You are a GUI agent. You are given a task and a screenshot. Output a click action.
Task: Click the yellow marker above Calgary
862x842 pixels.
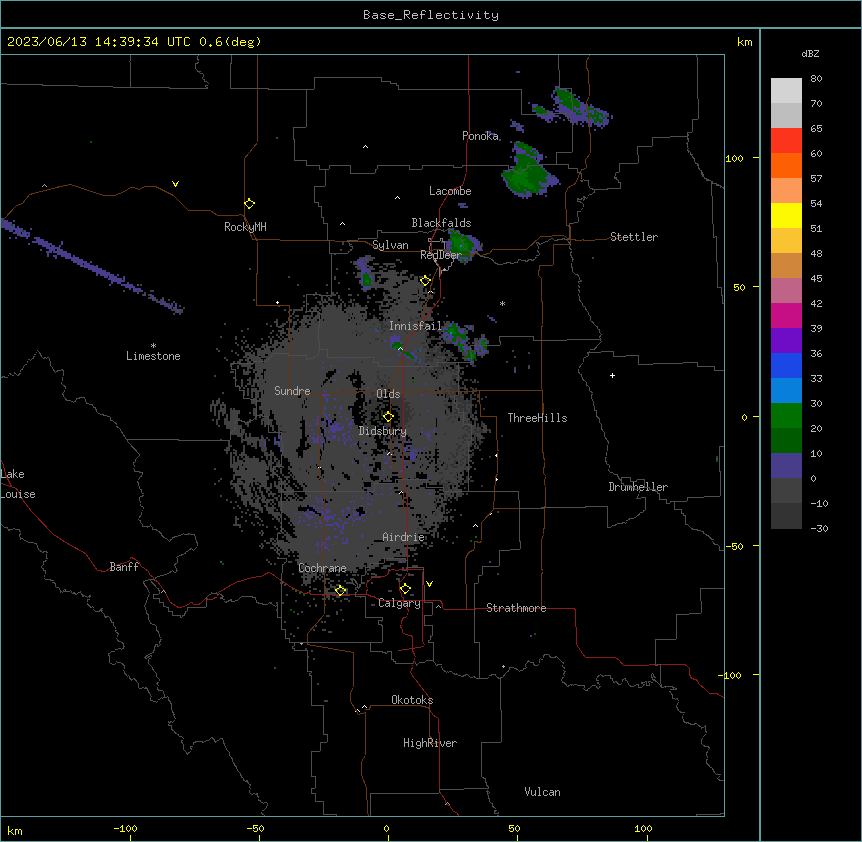click(x=405, y=589)
